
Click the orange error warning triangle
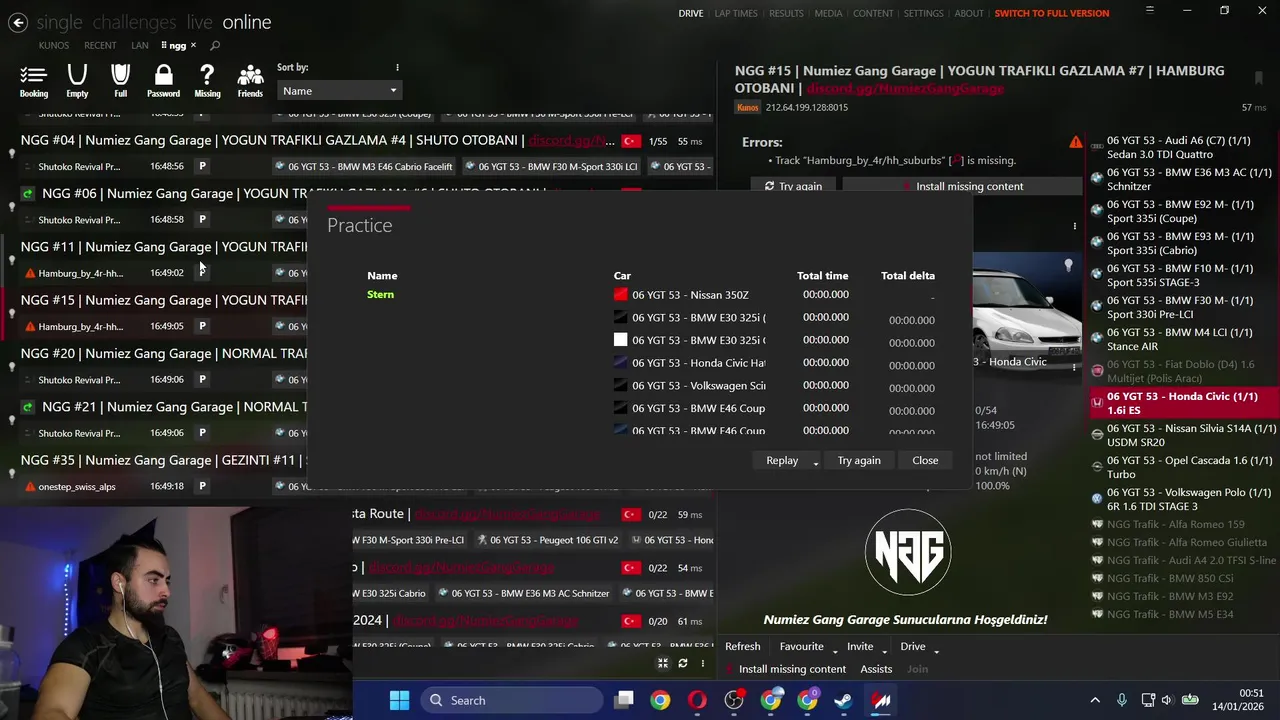click(1075, 142)
